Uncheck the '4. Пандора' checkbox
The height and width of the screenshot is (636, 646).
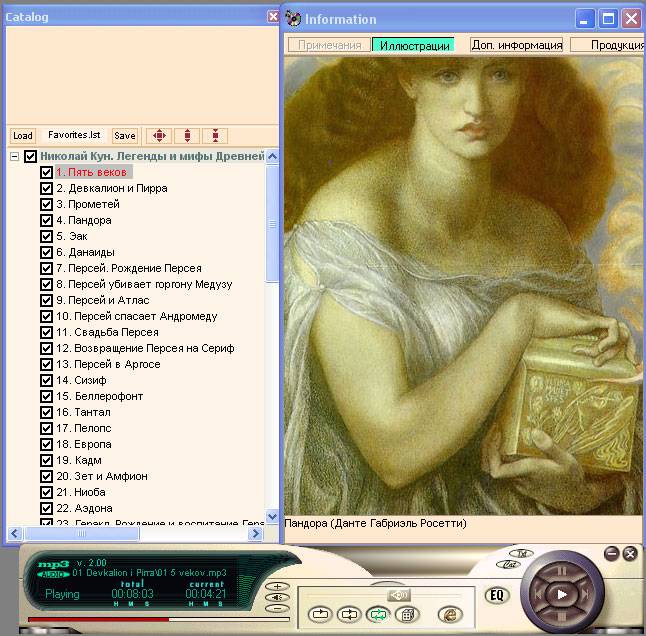pyautogui.click(x=47, y=220)
